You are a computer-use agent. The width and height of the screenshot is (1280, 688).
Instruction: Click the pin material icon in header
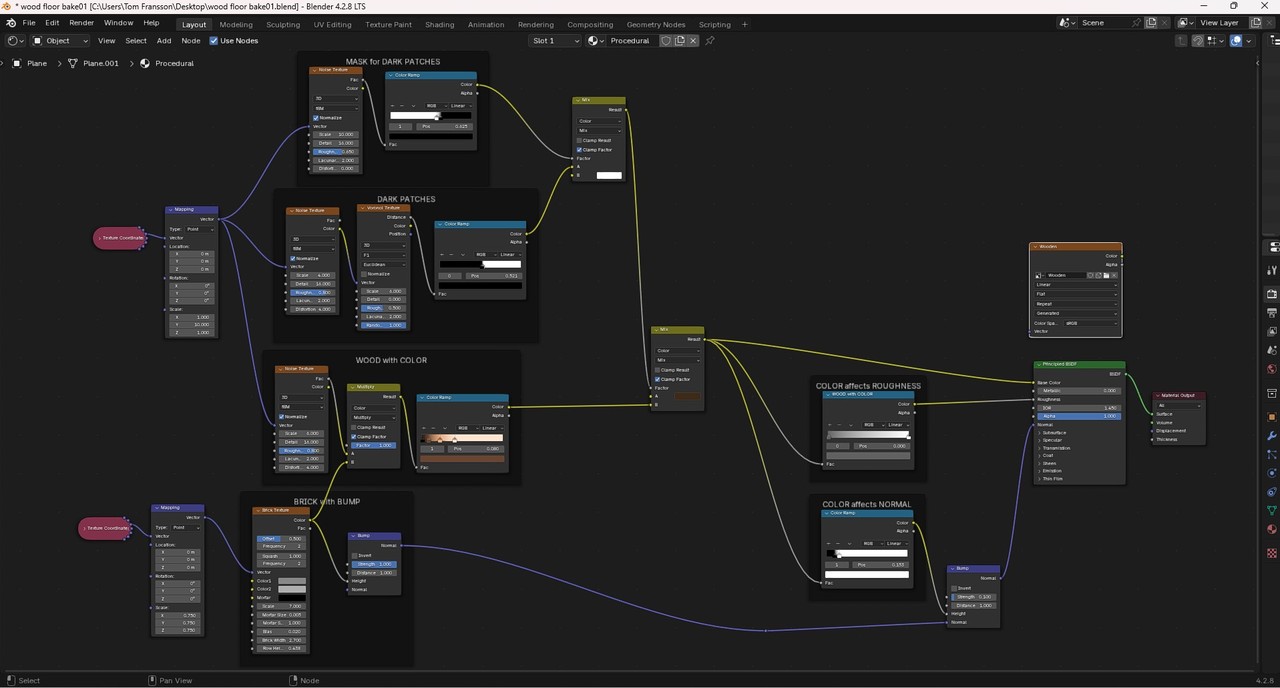pyautogui.click(x=710, y=41)
